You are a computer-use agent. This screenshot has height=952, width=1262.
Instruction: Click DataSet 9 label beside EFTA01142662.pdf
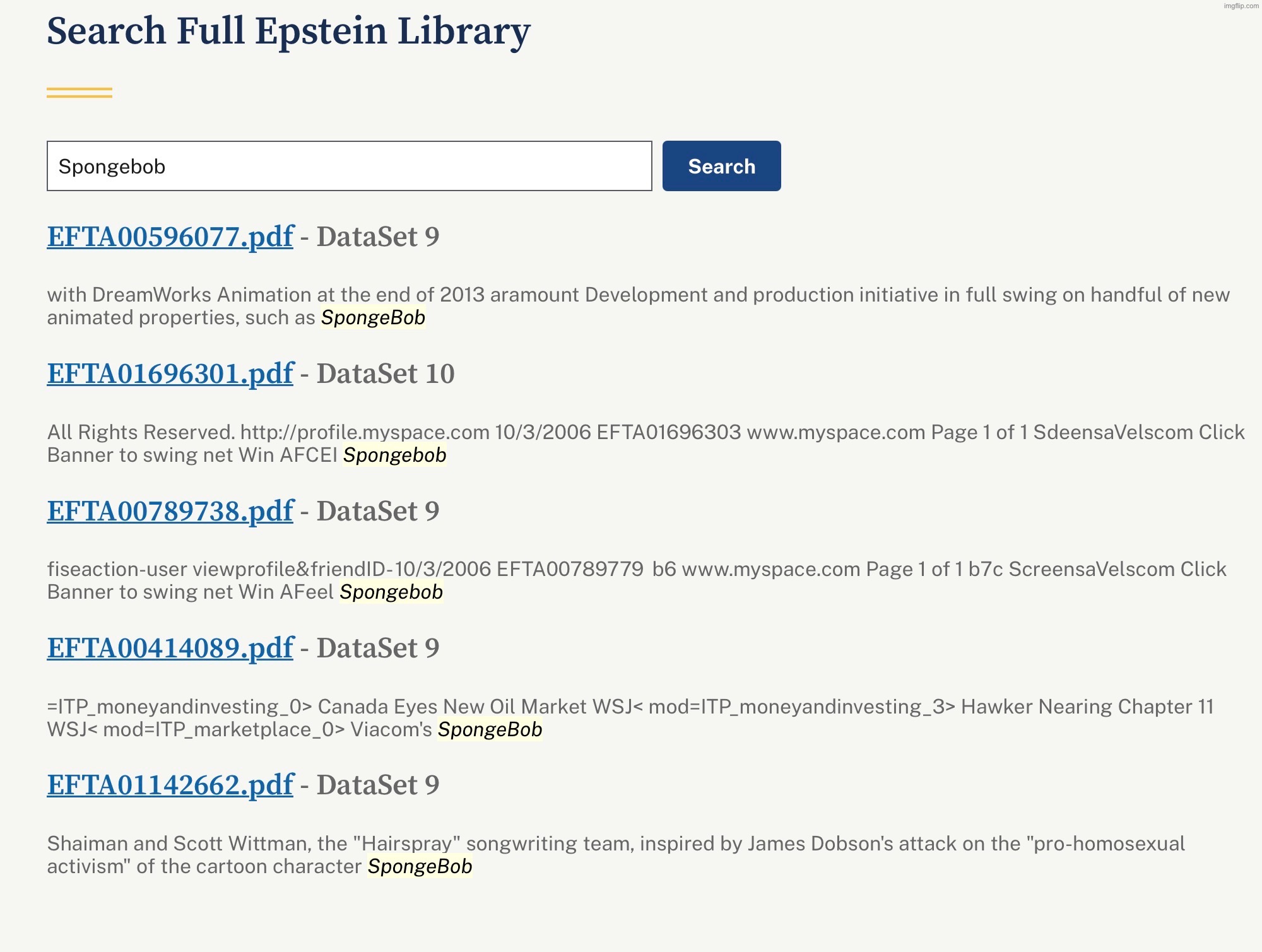(377, 785)
